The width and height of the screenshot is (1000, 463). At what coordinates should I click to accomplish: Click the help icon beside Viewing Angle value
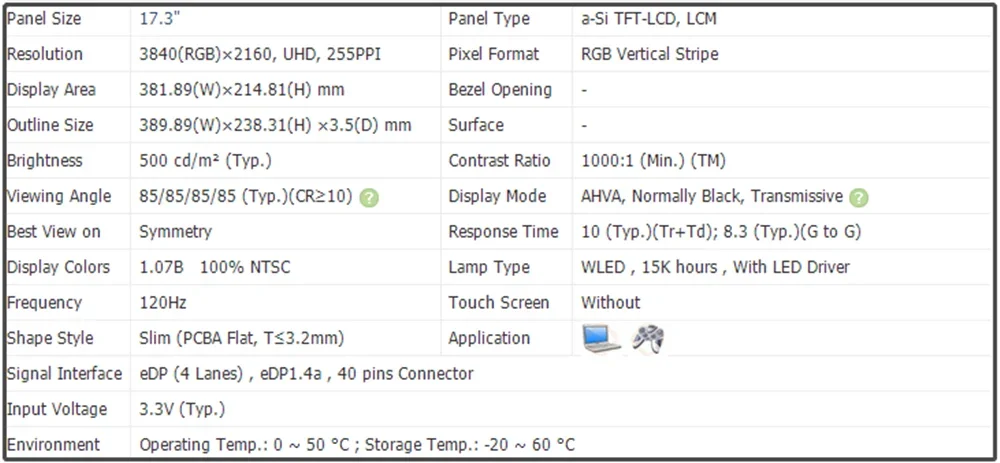pyautogui.click(x=369, y=197)
